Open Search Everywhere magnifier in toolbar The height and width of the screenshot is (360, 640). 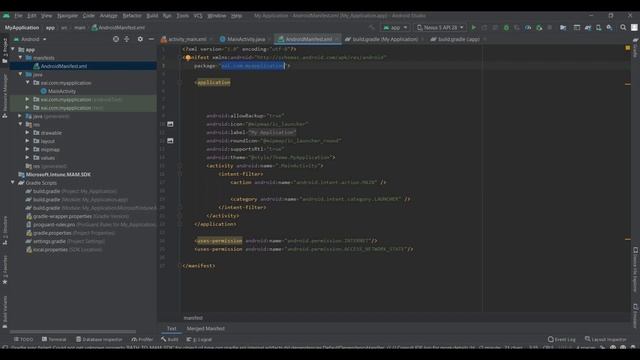click(x=623, y=28)
